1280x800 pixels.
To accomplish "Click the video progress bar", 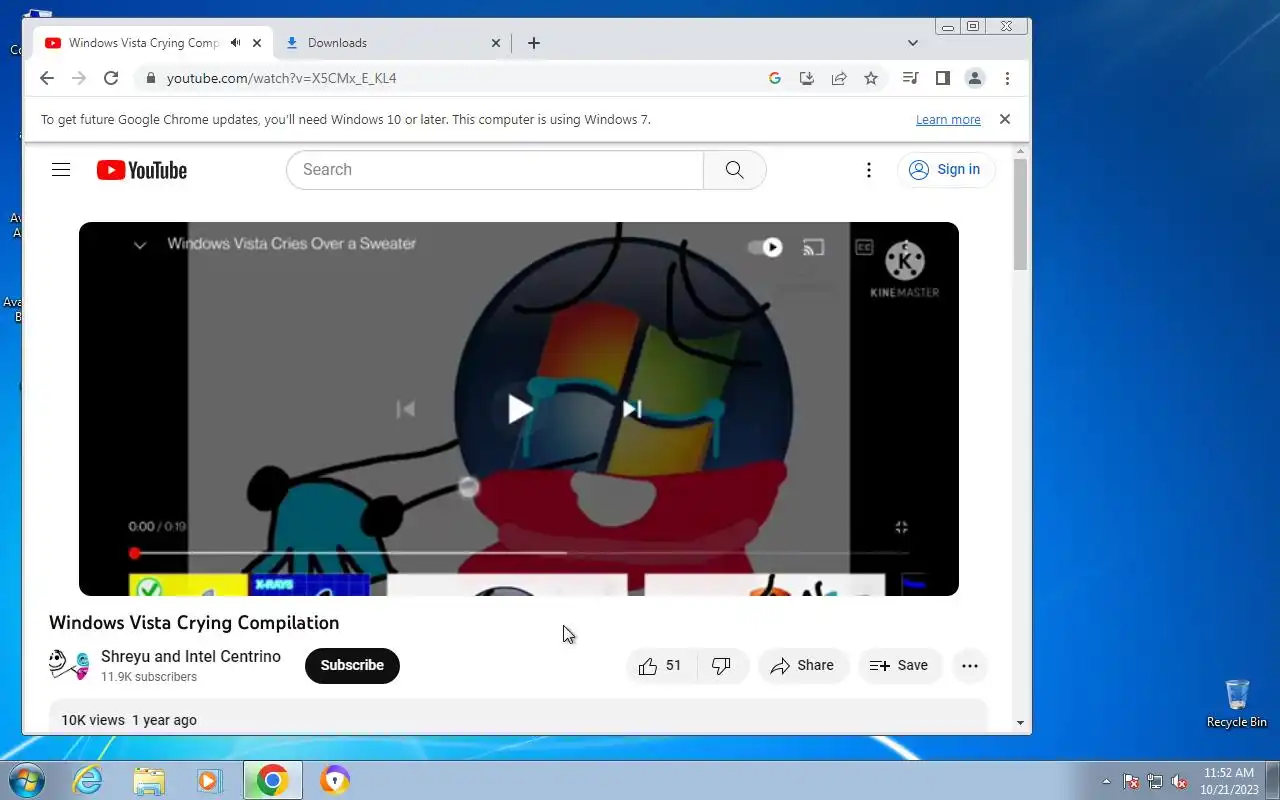I will tap(520, 553).
